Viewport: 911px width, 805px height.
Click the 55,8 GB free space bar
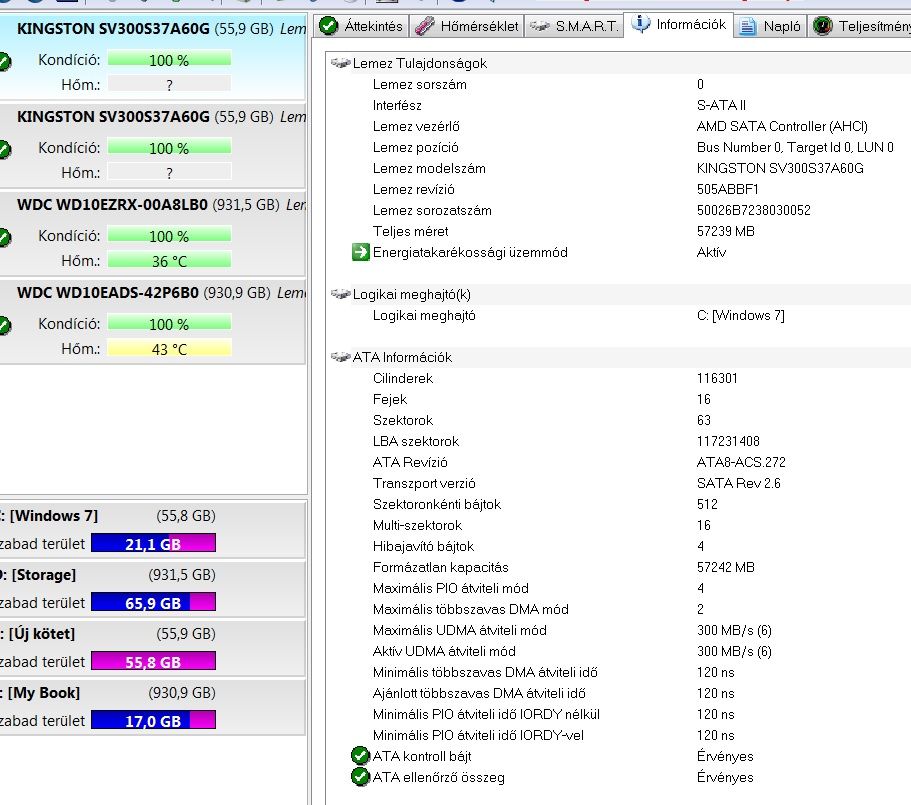point(153,661)
